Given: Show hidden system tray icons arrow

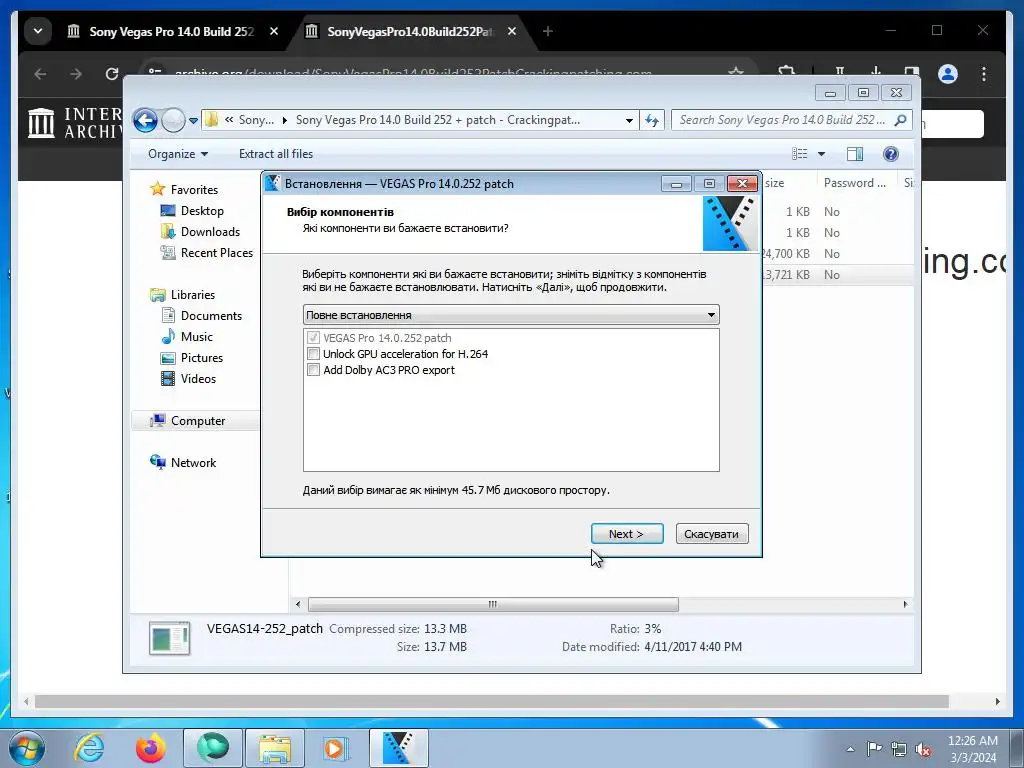Looking at the screenshot, I should (x=850, y=749).
